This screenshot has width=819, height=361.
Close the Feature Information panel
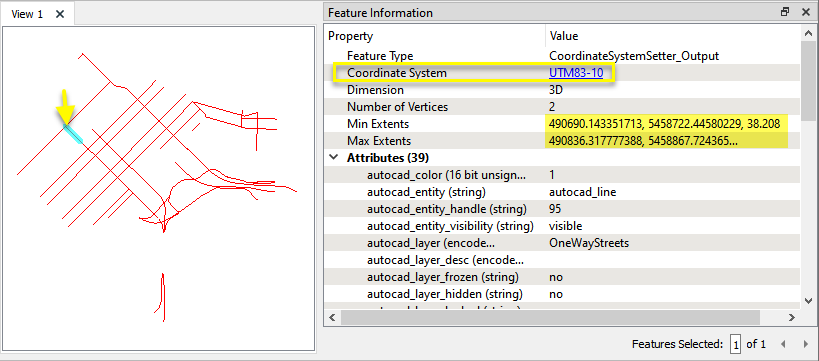point(805,12)
